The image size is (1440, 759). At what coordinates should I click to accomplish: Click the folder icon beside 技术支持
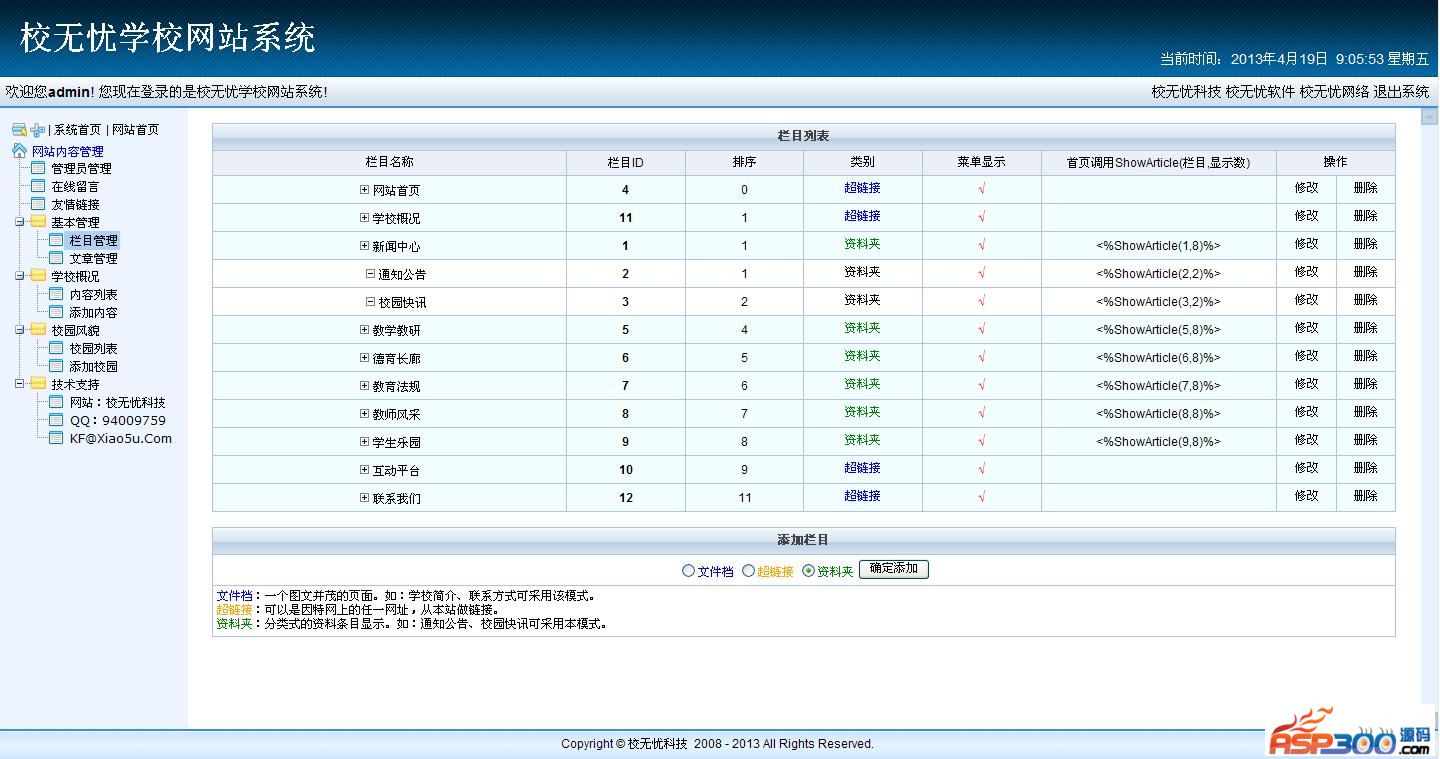pos(38,383)
